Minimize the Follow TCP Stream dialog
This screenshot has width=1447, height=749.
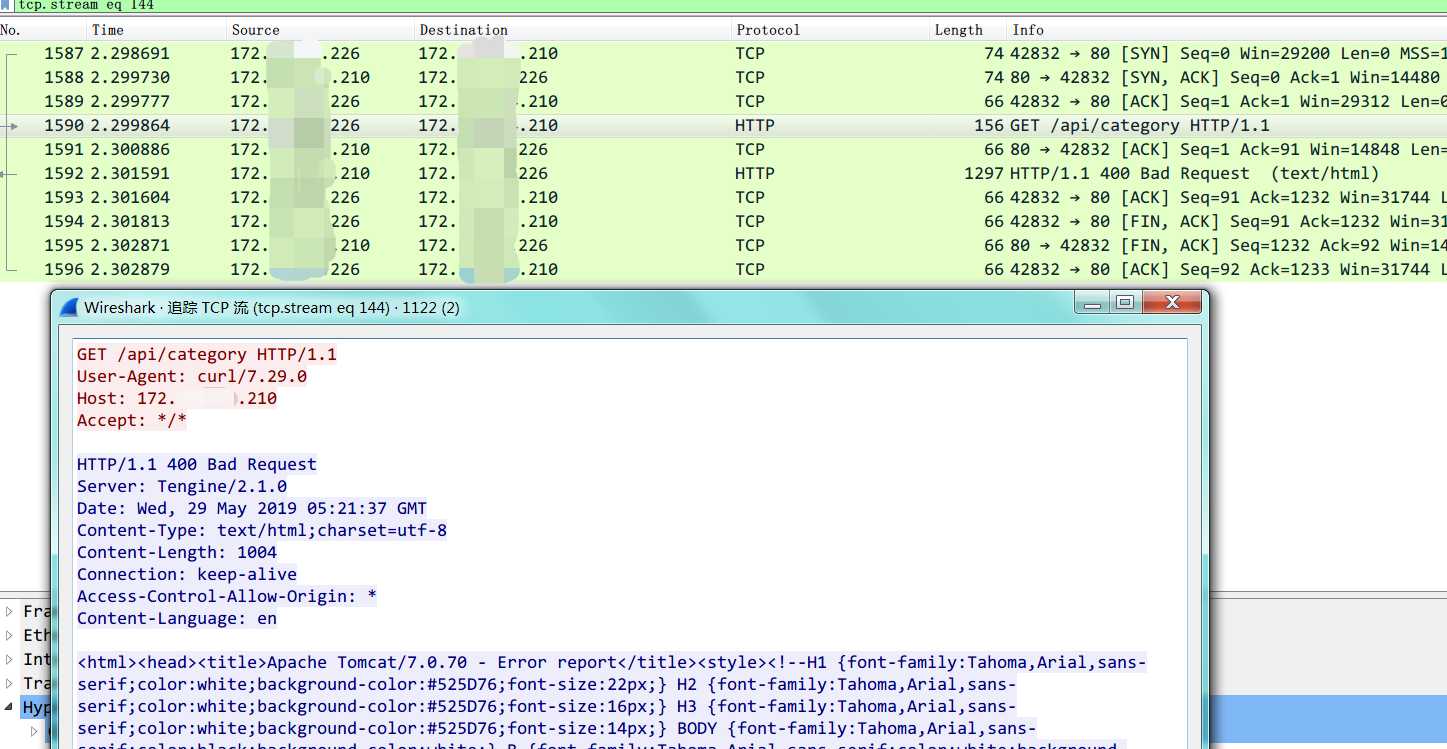click(x=1093, y=303)
